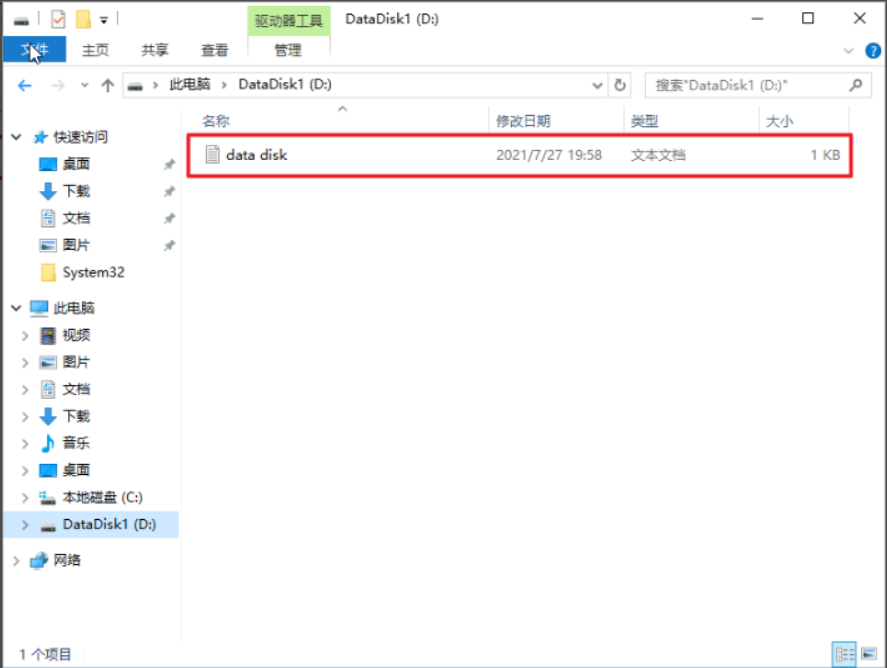Select DataDisk1 (D:) in navigation pane
The height and width of the screenshot is (668, 887).
pos(109,524)
